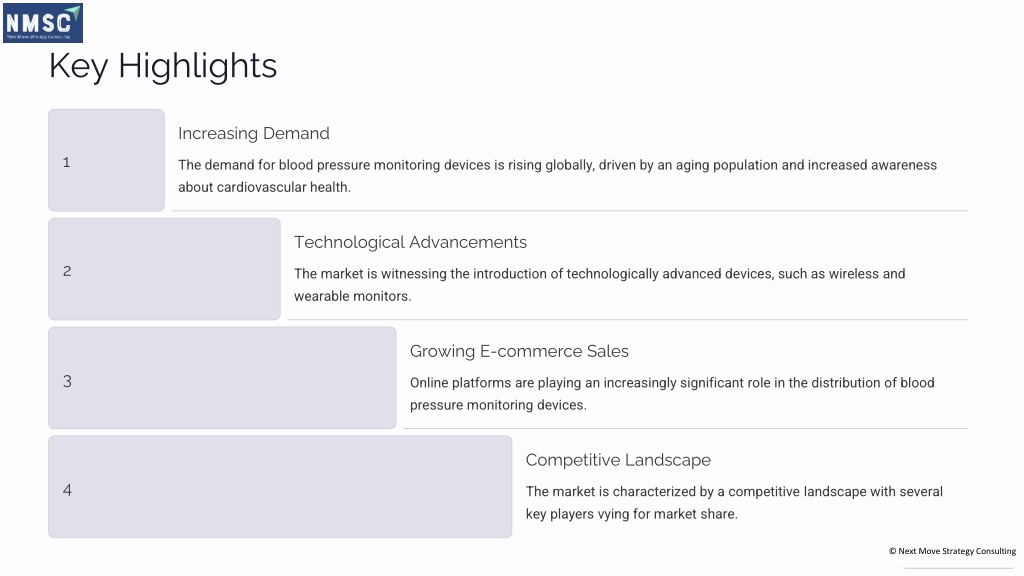
Task: Click the number 2 box
Action: pyautogui.click(x=165, y=269)
